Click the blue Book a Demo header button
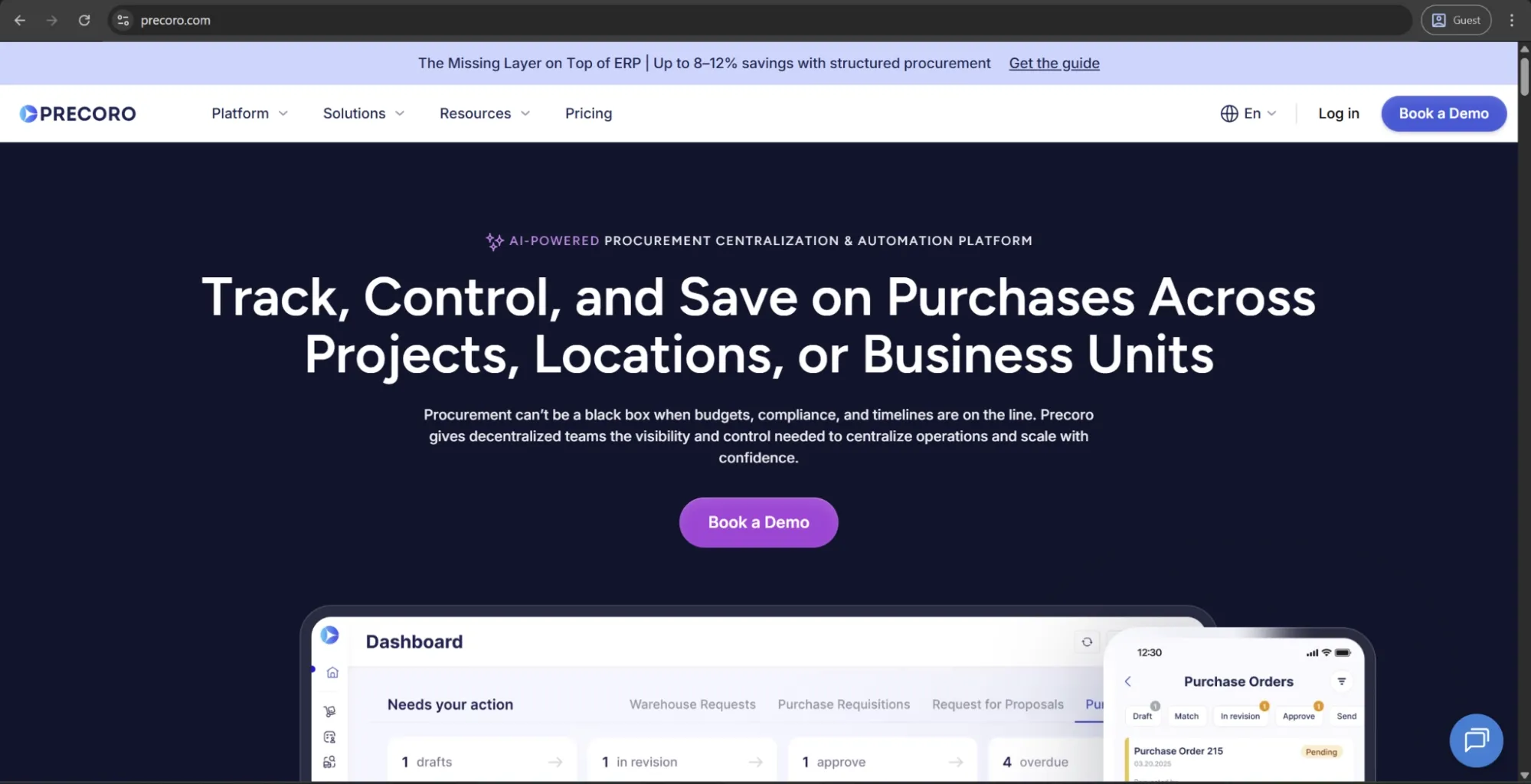Image resolution: width=1531 pixels, height=784 pixels. pyautogui.click(x=1444, y=113)
